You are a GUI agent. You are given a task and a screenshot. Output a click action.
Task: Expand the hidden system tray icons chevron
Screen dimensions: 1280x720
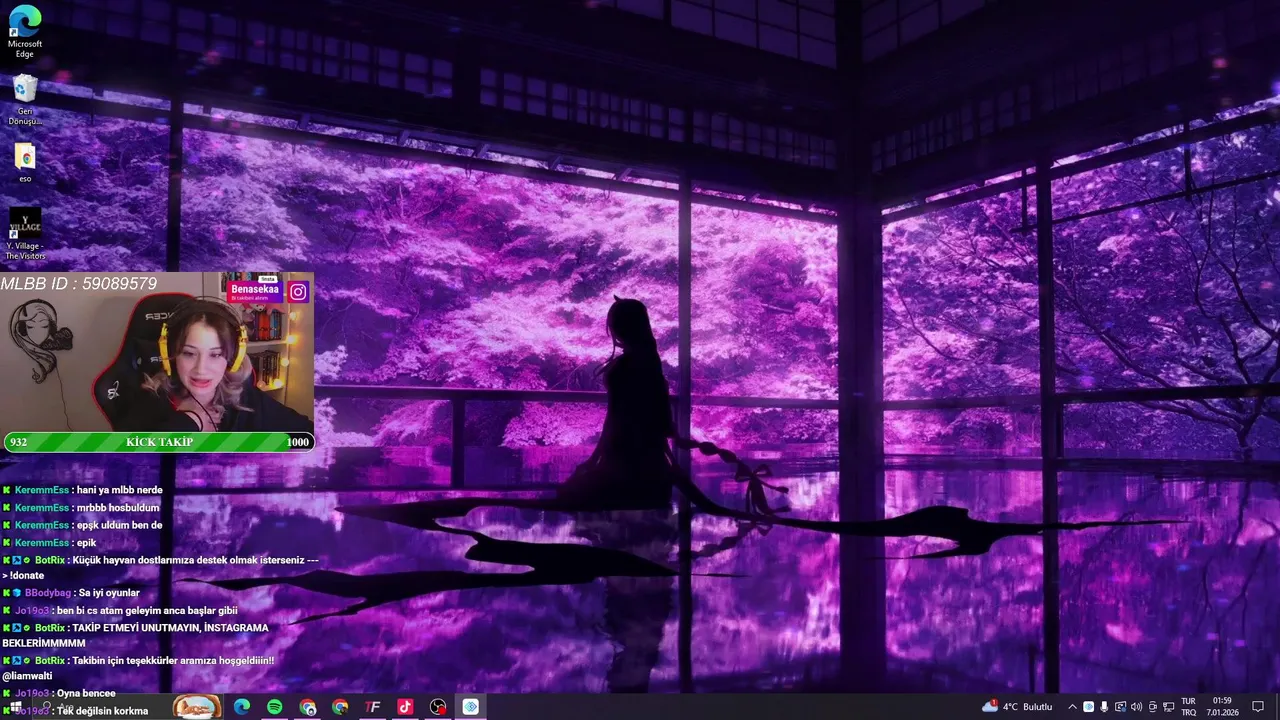click(1072, 707)
